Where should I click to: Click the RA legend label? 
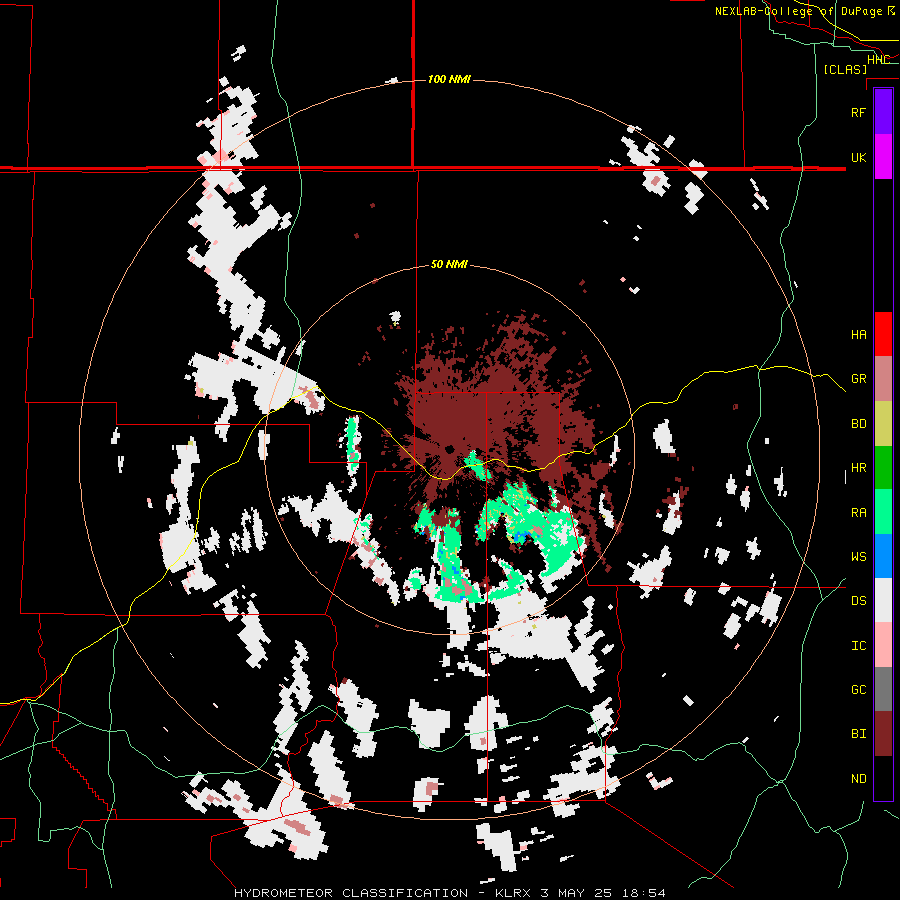coord(858,513)
